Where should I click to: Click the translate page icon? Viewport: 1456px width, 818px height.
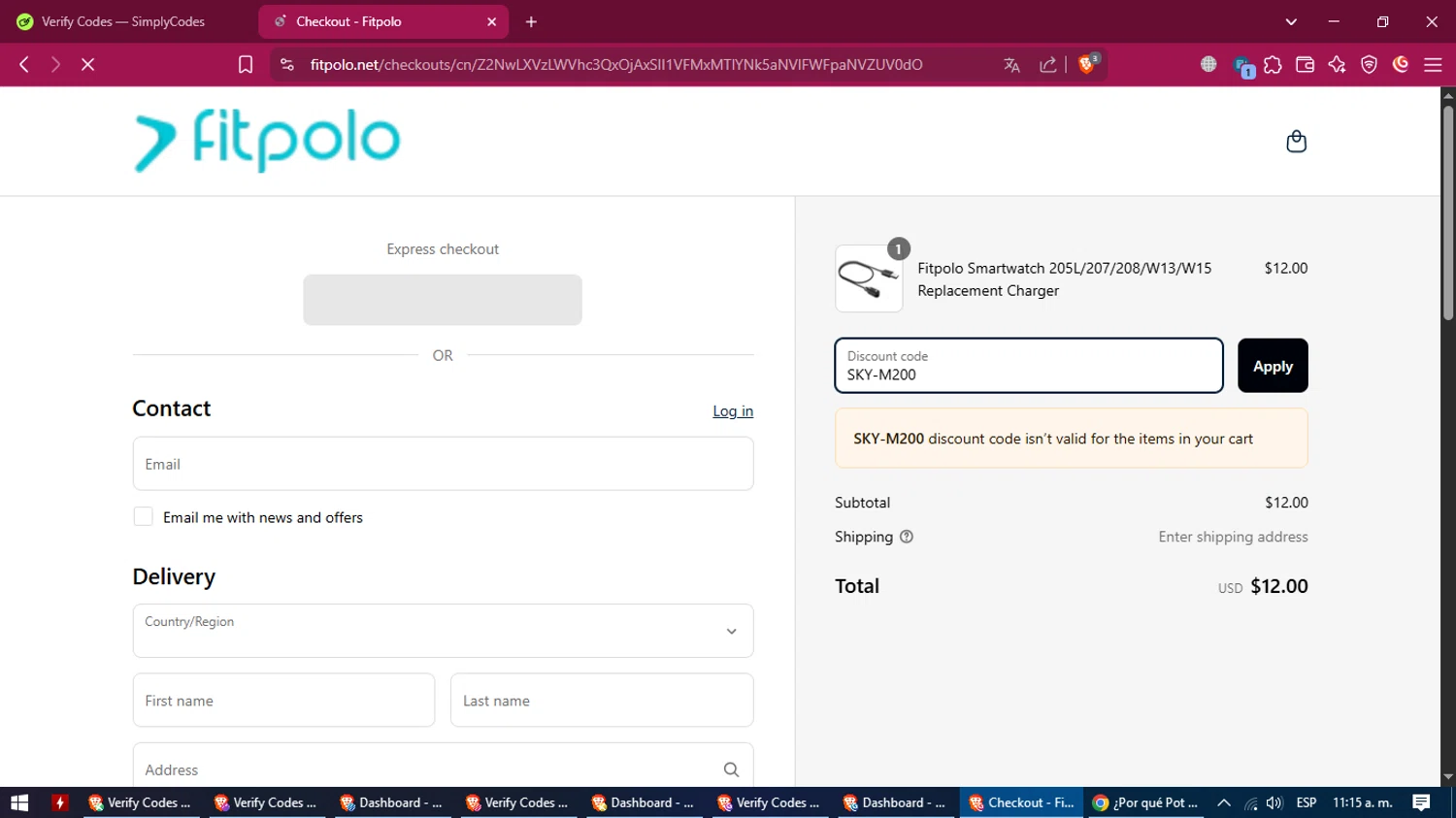click(x=1011, y=65)
